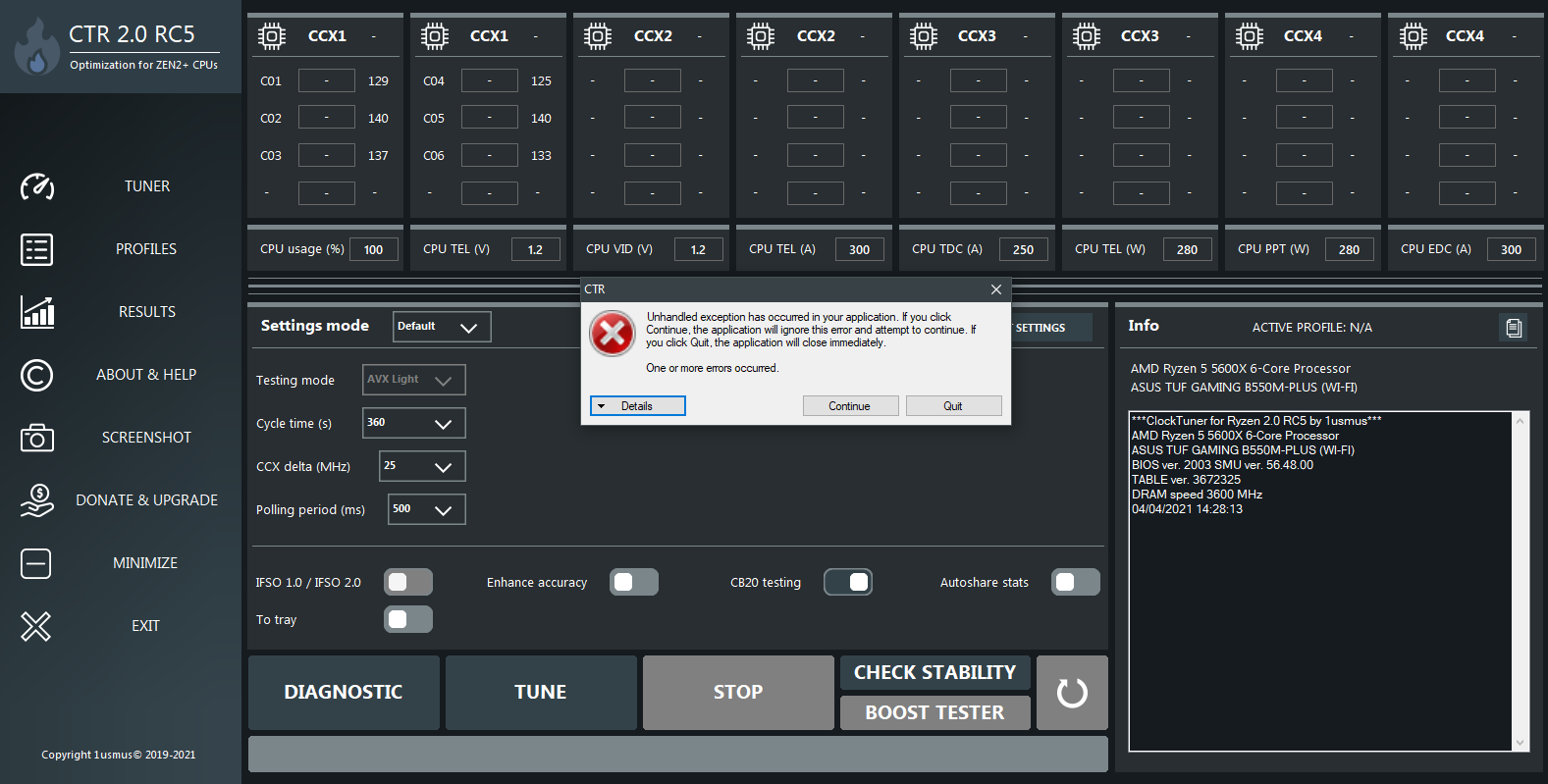Start tuning with the TUNE button
1548x784 pixels.
coord(541,693)
